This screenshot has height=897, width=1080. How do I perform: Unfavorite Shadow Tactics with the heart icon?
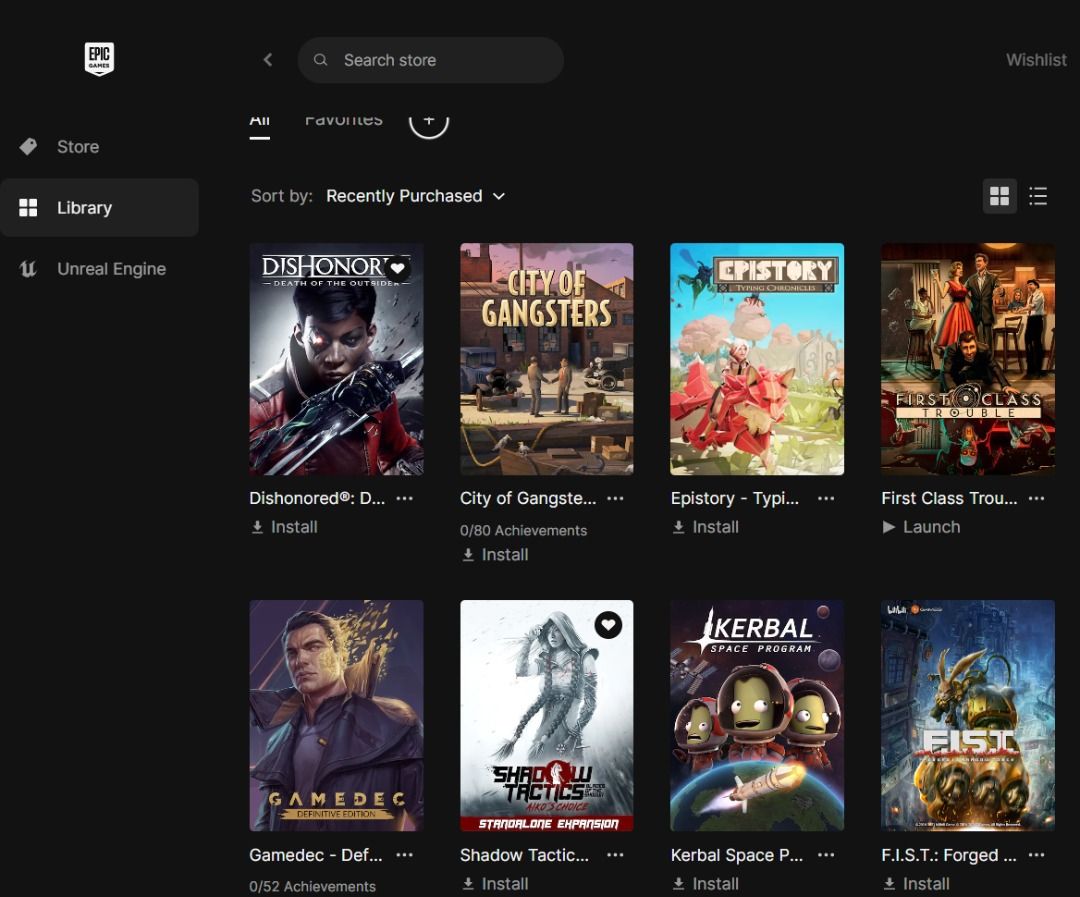[608, 626]
